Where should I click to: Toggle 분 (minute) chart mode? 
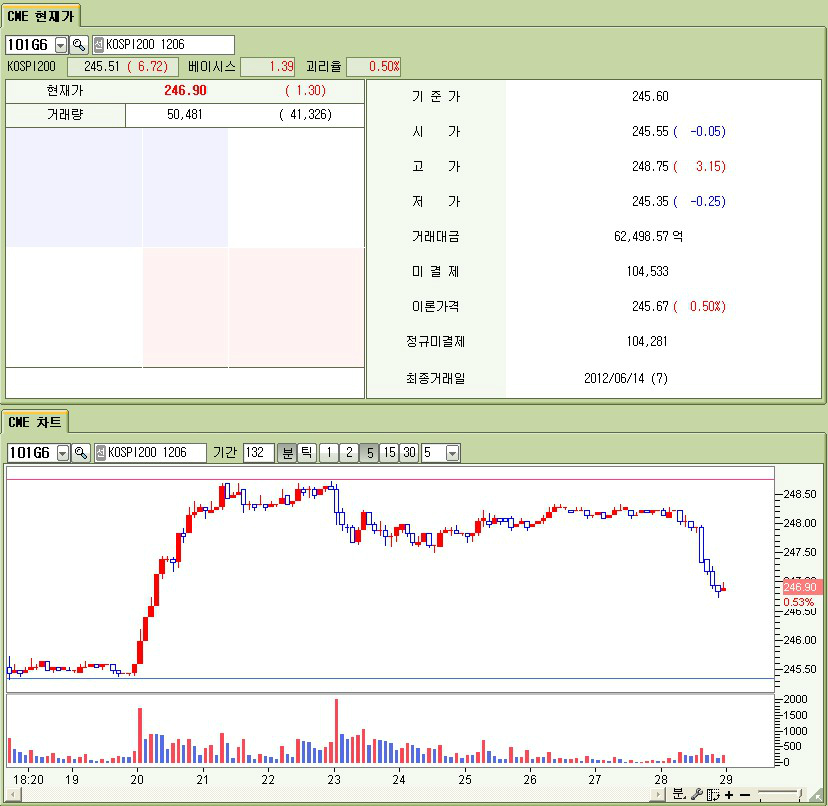coord(287,453)
